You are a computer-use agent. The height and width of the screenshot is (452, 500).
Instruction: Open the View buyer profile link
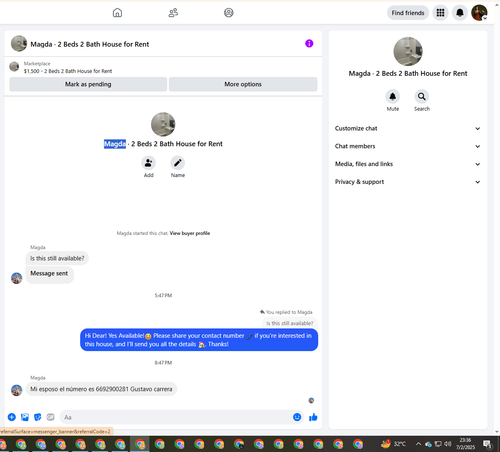click(x=190, y=233)
